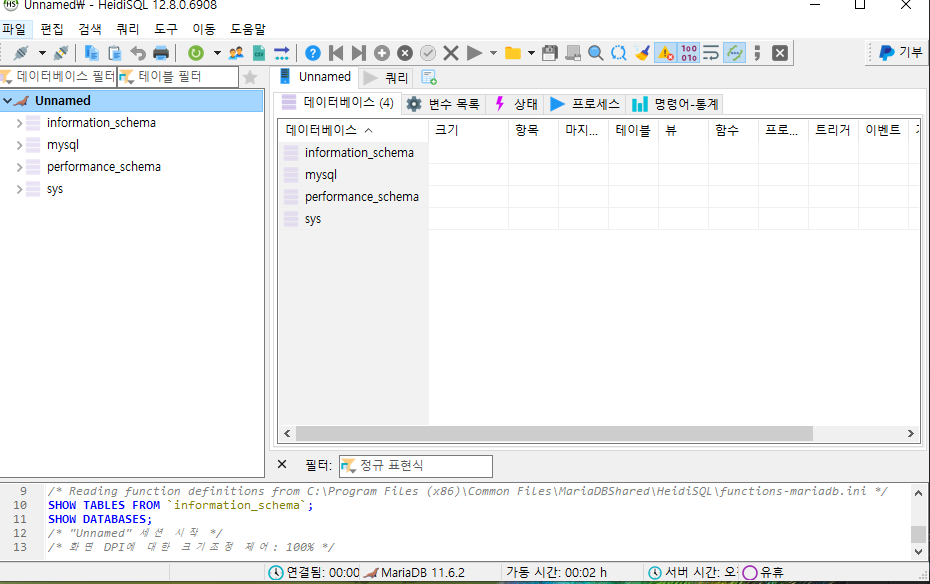Expand sys database in the tree

click(x=19, y=189)
